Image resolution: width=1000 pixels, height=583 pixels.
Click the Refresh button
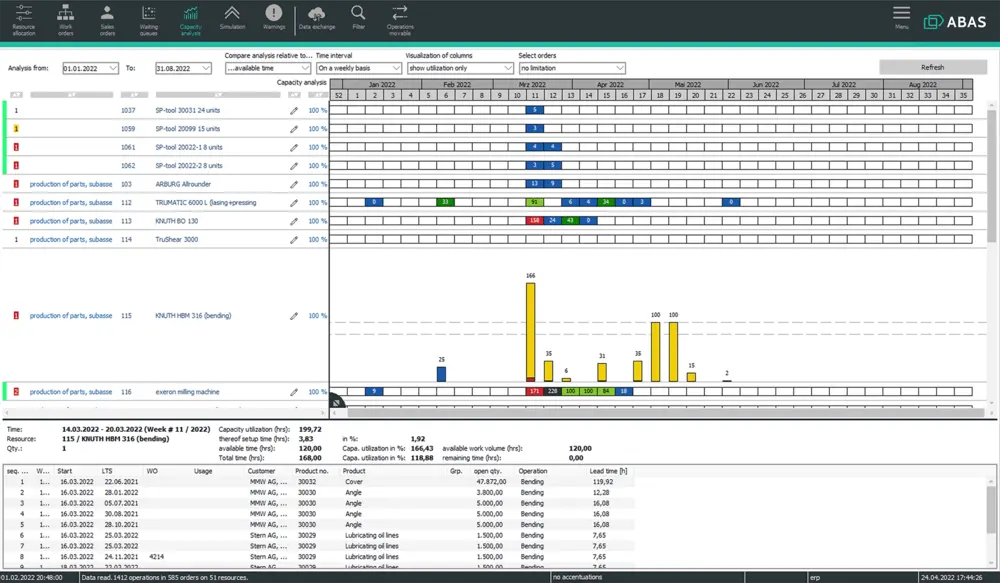[932, 67]
